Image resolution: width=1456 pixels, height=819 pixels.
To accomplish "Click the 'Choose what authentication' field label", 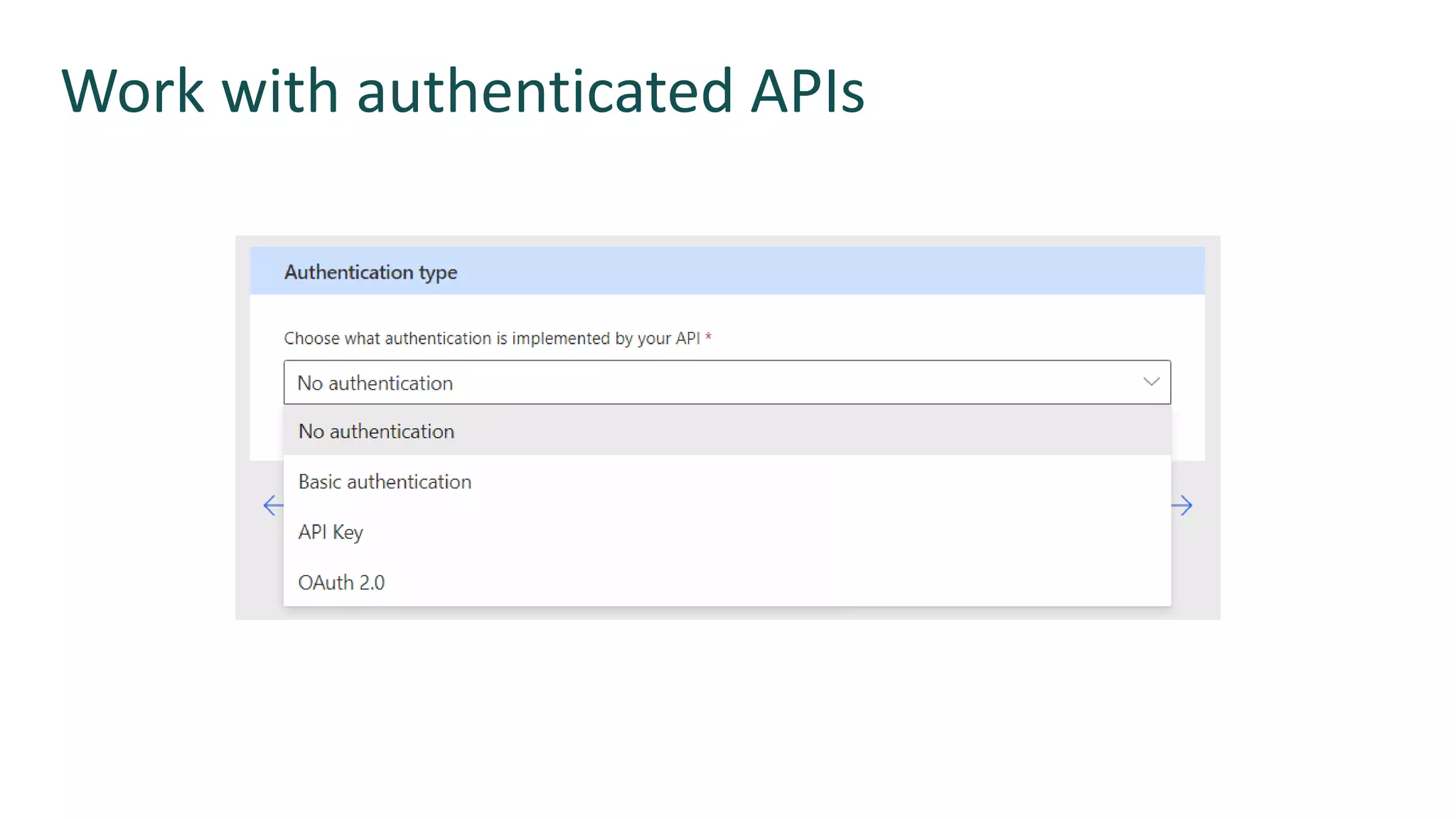I will (491, 338).
